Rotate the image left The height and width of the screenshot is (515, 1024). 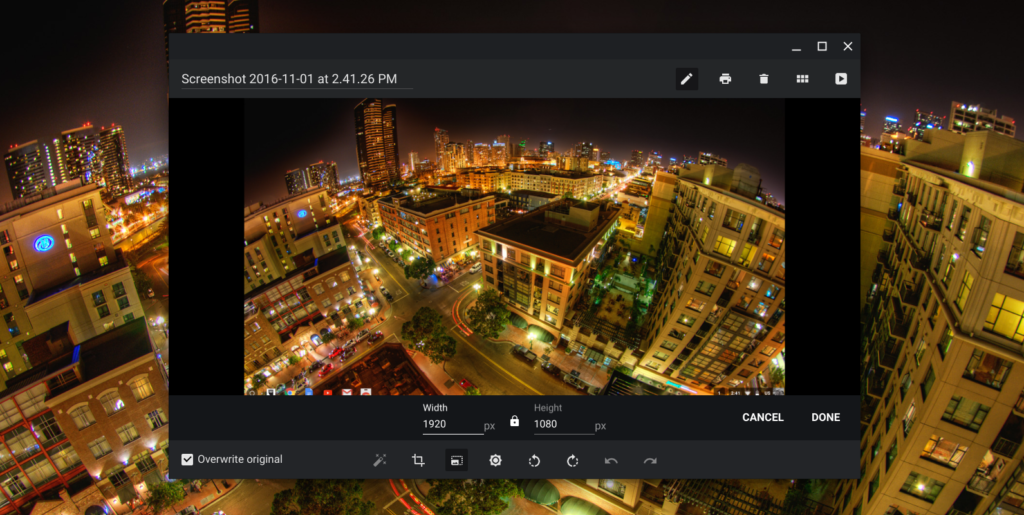click(x=534, y=460)
